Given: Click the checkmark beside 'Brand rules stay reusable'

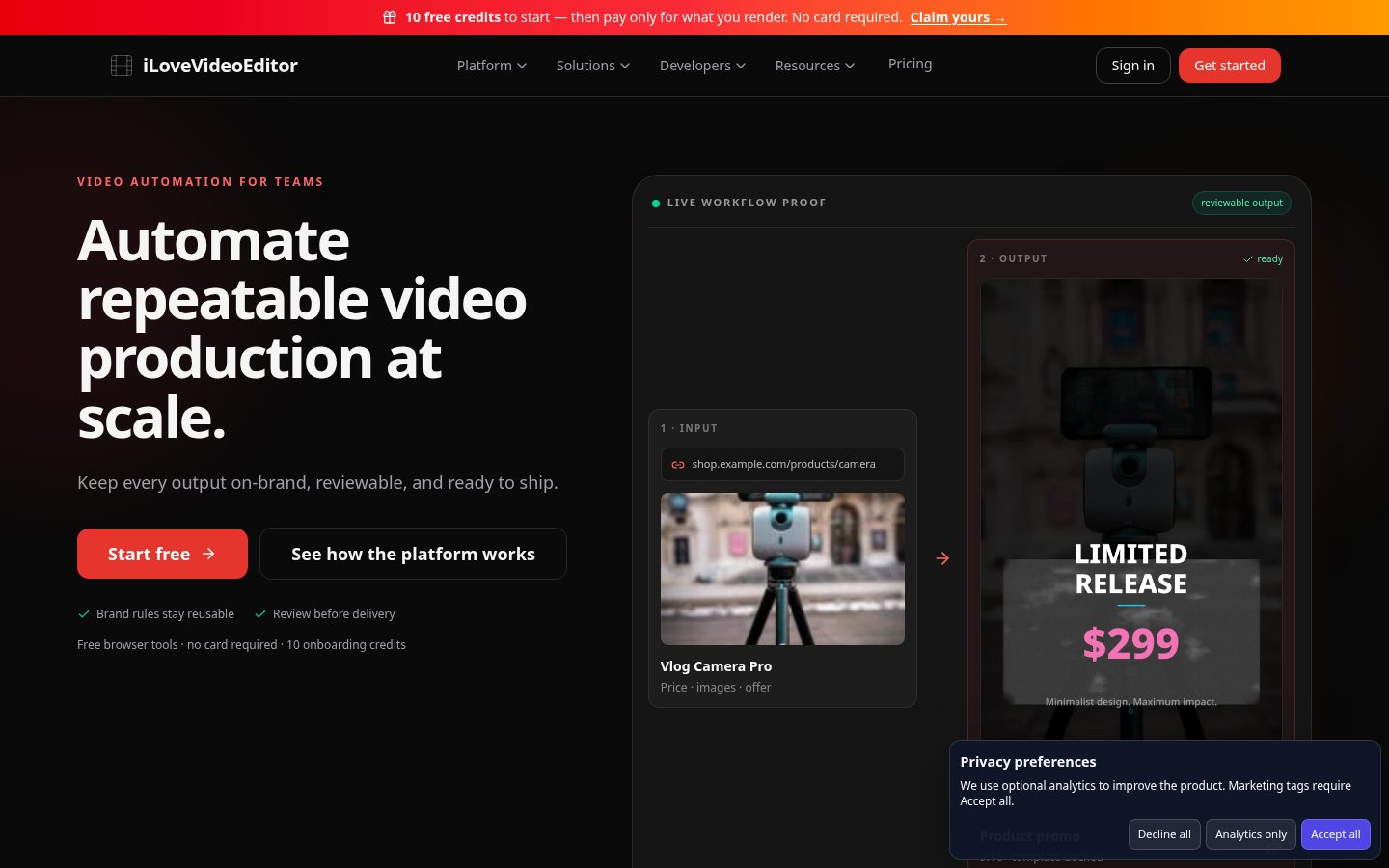Looking at the screenshot, I should coord(84,614).
